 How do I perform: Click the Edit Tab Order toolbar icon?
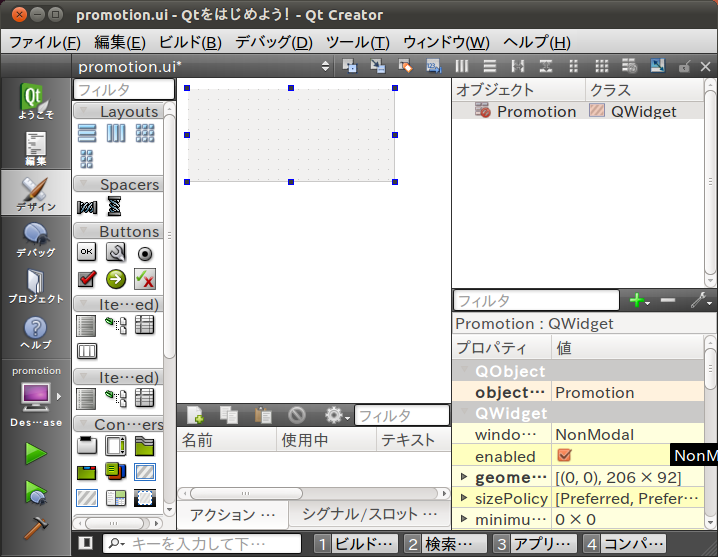tap(433, 66)
